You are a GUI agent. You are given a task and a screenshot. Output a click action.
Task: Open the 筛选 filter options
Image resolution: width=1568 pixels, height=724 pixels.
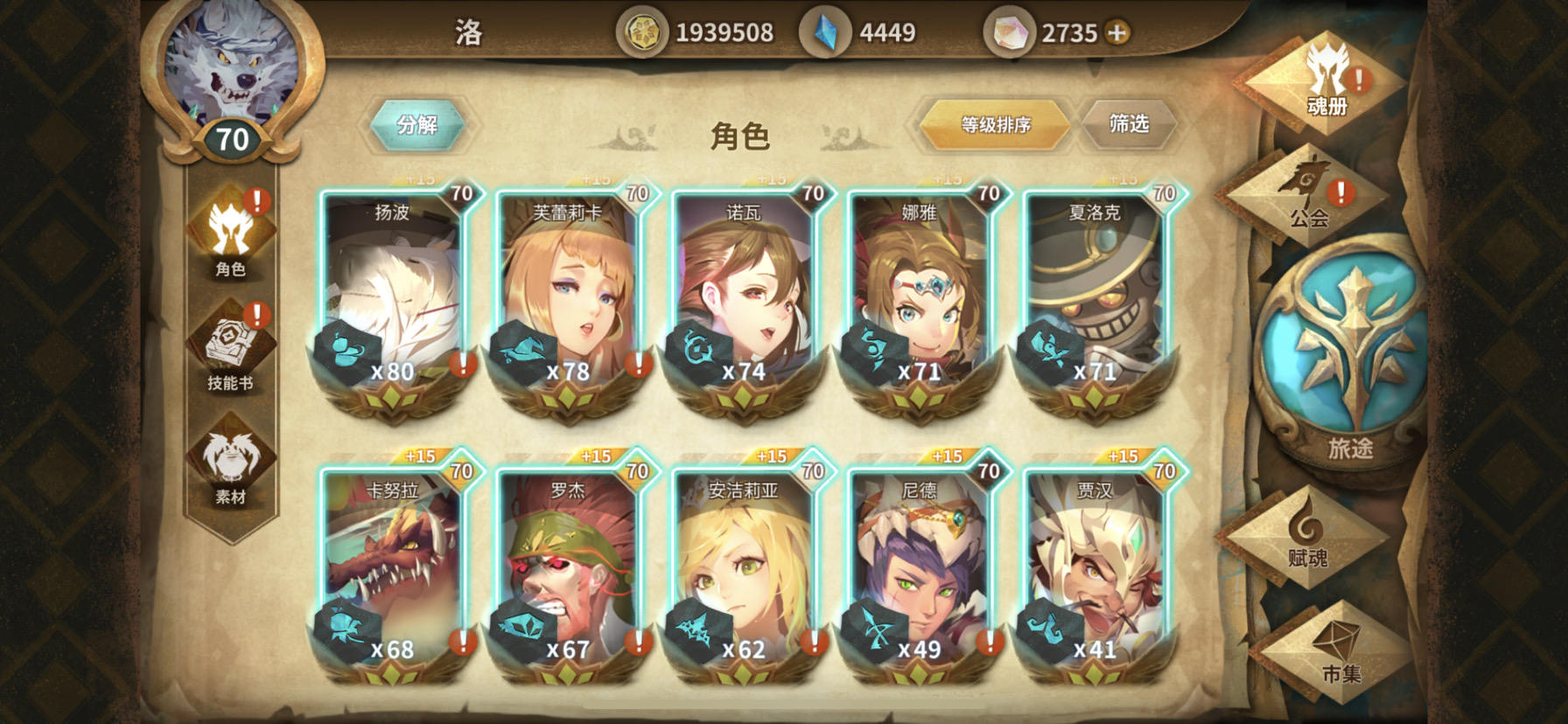(x=1129, y=124)
